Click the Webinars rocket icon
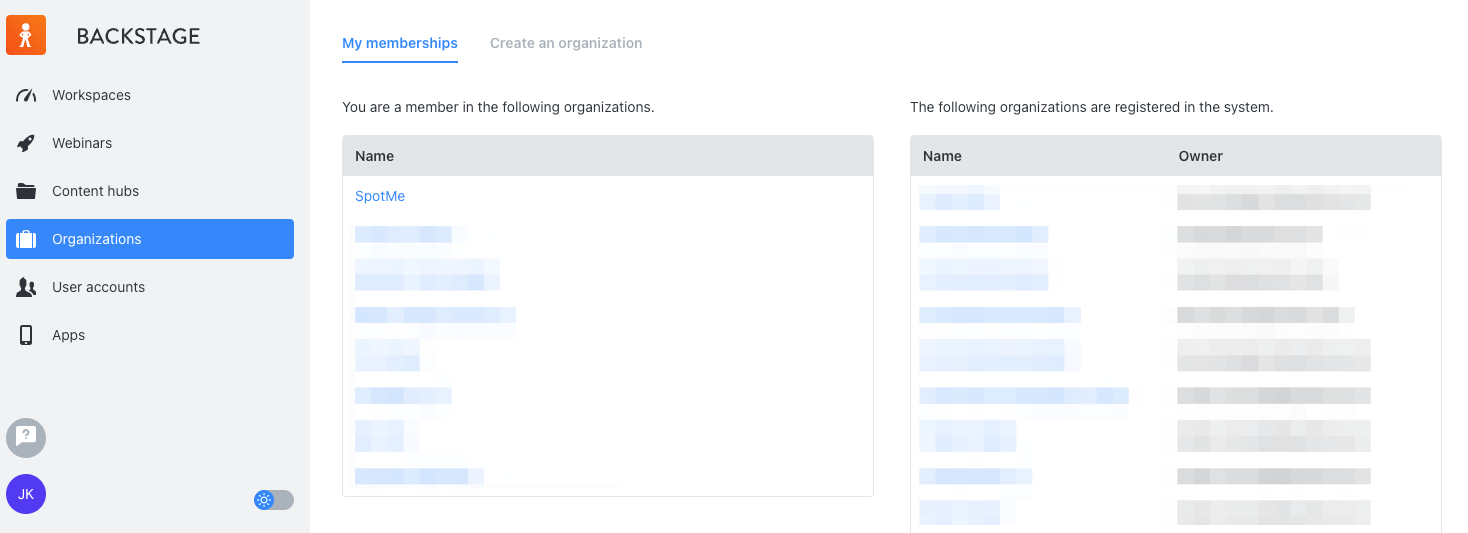Screen dimensions: 1468x533 point(26,143)
